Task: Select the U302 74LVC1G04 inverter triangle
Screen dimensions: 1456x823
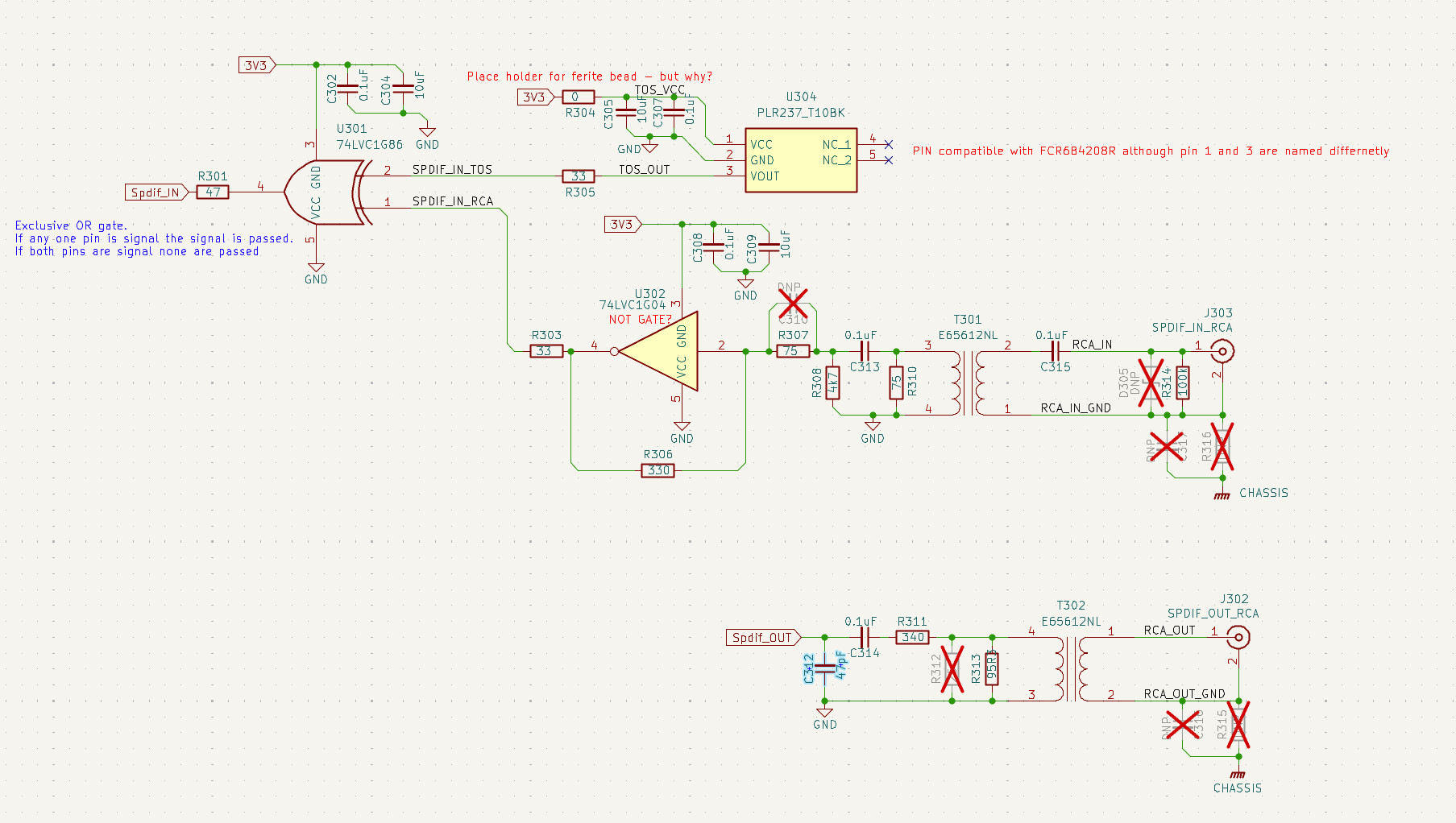Action: (x=657, y=351)
